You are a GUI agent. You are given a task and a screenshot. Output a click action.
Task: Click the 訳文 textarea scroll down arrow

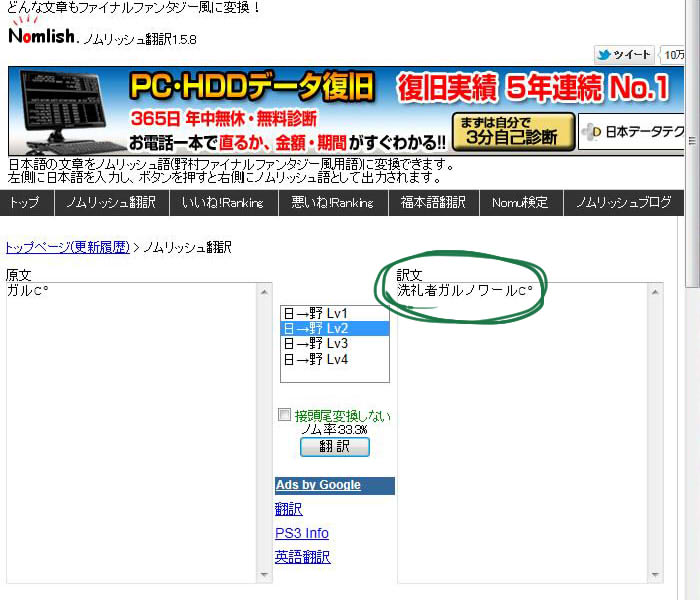coord(655,575)
